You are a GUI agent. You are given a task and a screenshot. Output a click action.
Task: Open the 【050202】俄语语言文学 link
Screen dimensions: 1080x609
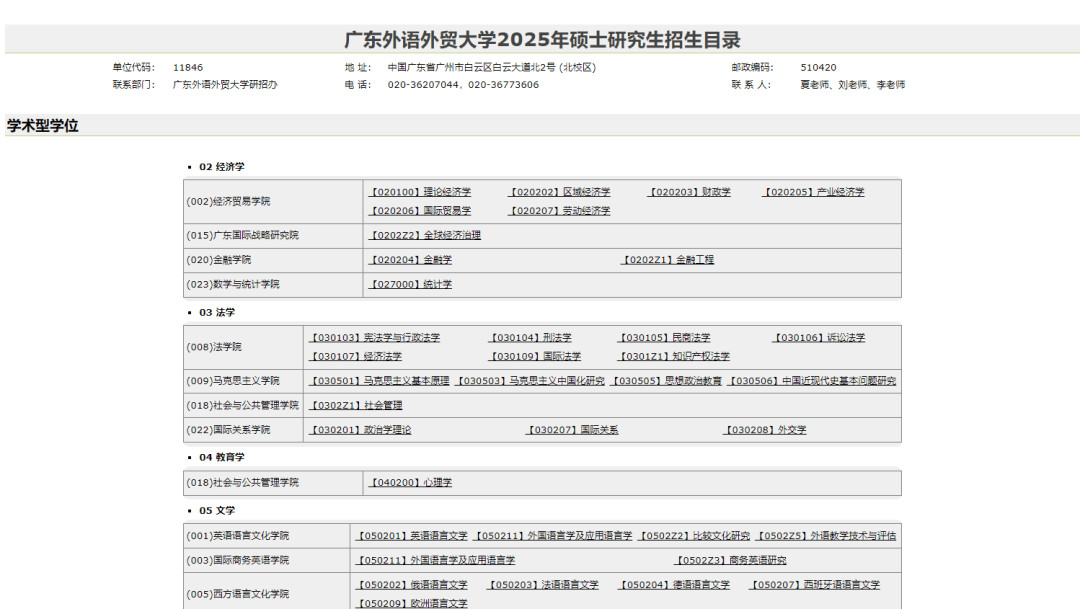[411, 585]
